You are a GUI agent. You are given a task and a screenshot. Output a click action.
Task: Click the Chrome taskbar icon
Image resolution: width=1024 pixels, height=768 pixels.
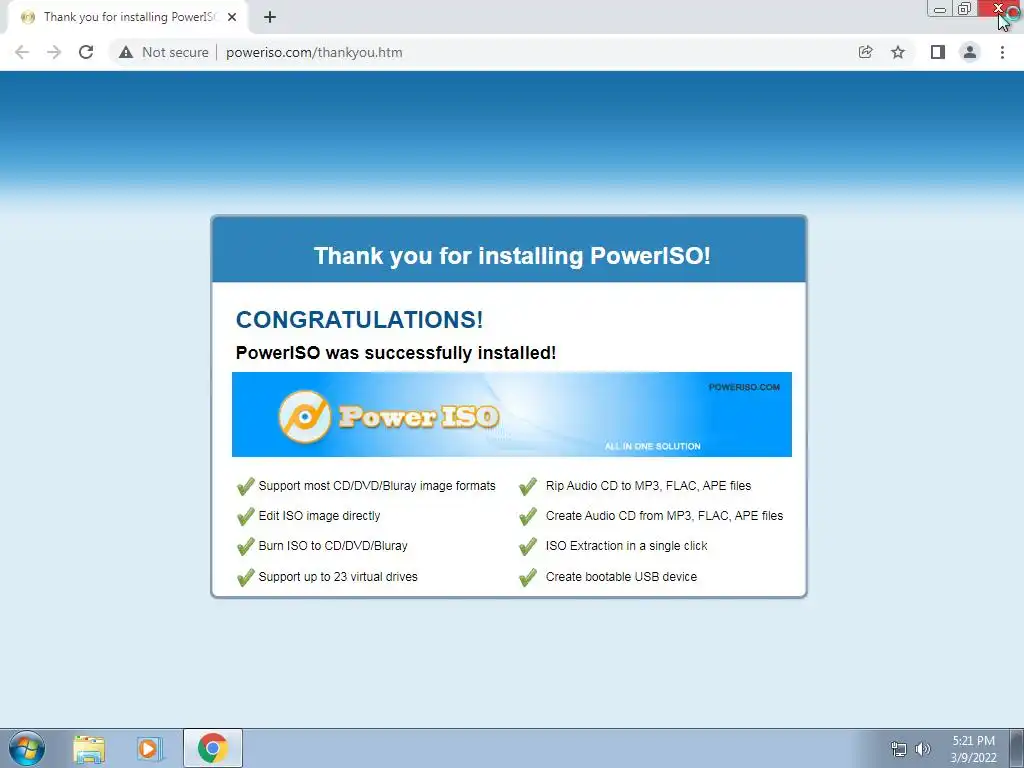[x=213, y=748]
